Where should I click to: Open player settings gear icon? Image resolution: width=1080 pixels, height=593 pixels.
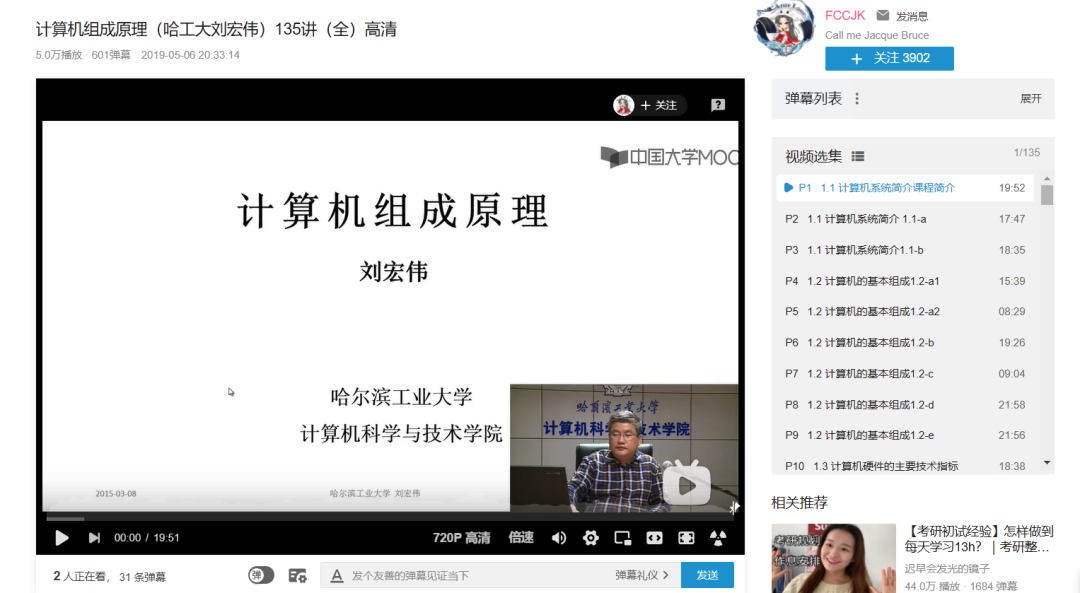pyautogui.click(x=590, y=538)
